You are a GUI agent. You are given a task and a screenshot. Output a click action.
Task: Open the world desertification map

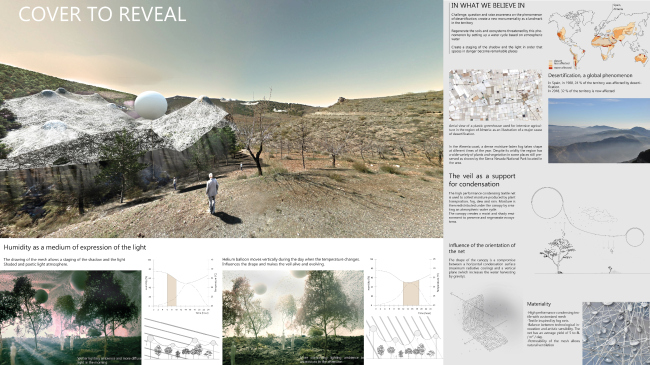click(x=599, y=36)
